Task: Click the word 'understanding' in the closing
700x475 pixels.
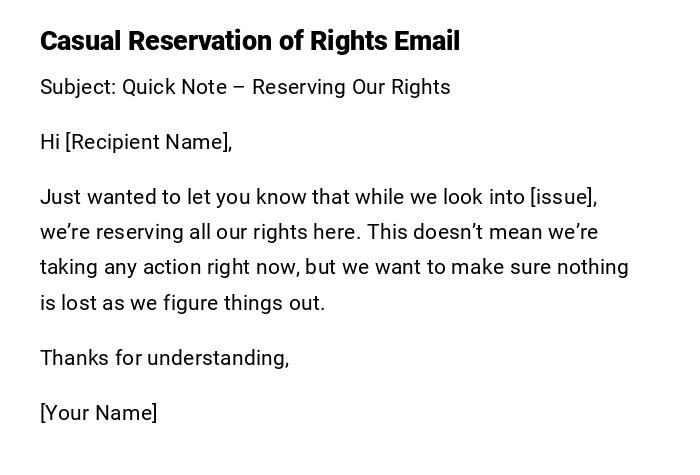Action: coord(217,358)
